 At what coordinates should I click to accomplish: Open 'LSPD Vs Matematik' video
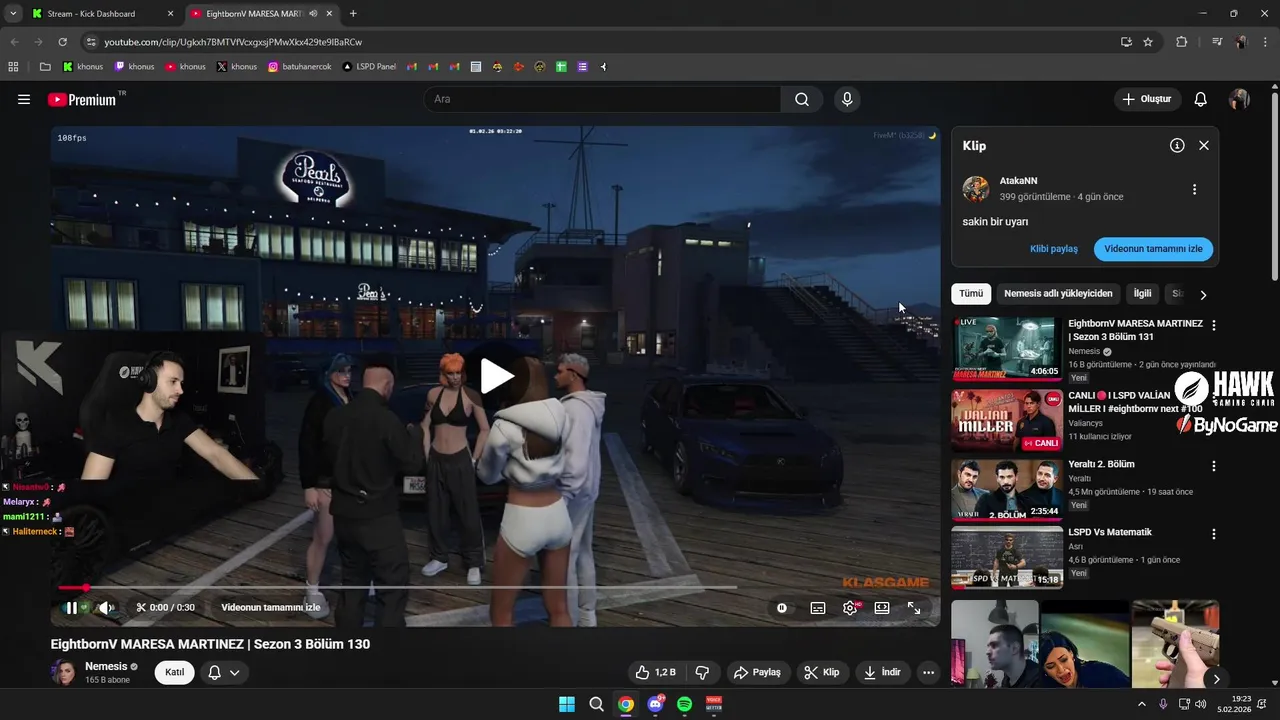pyautogui.click(x=1007, y=558)
